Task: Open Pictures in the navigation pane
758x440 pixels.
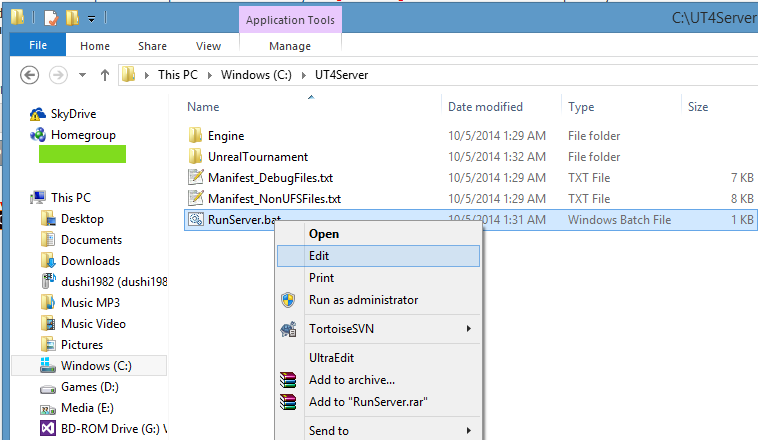Action: (82, 345)
